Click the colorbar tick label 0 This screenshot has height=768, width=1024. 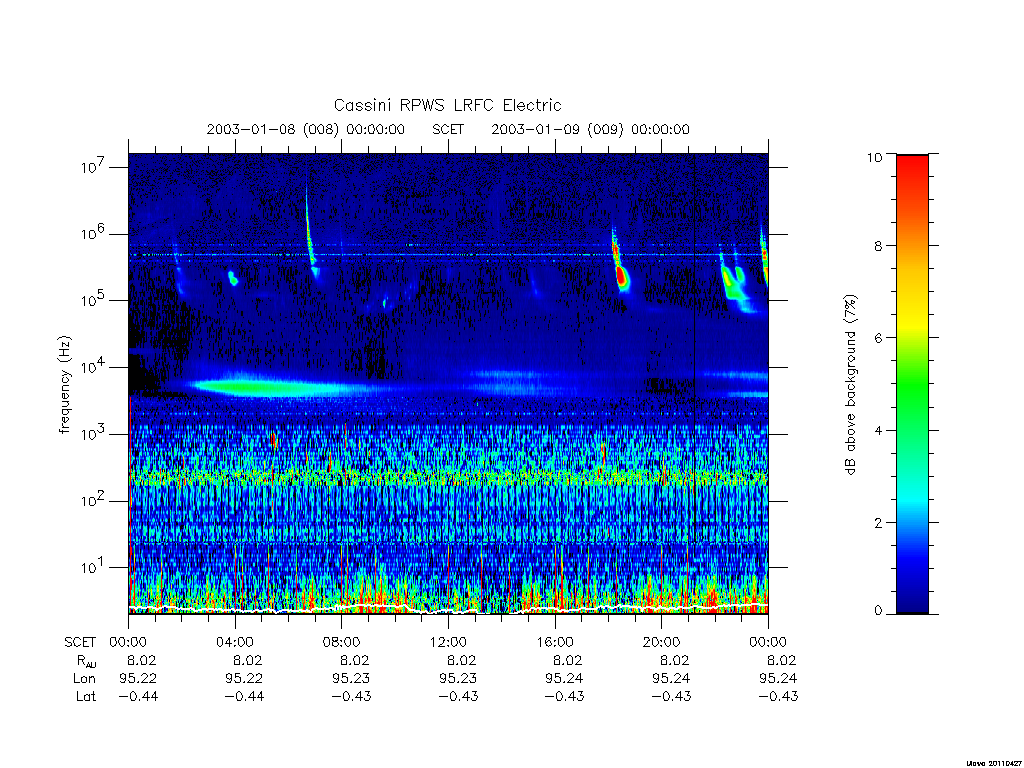(878, 611)
